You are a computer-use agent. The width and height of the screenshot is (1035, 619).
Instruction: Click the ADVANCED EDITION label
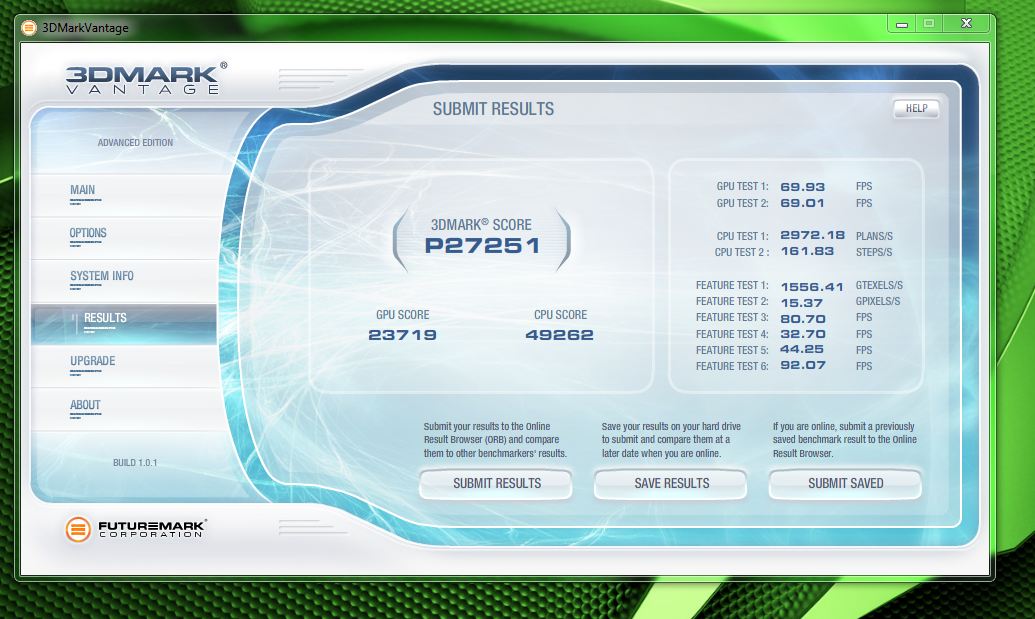coord(135,143)
